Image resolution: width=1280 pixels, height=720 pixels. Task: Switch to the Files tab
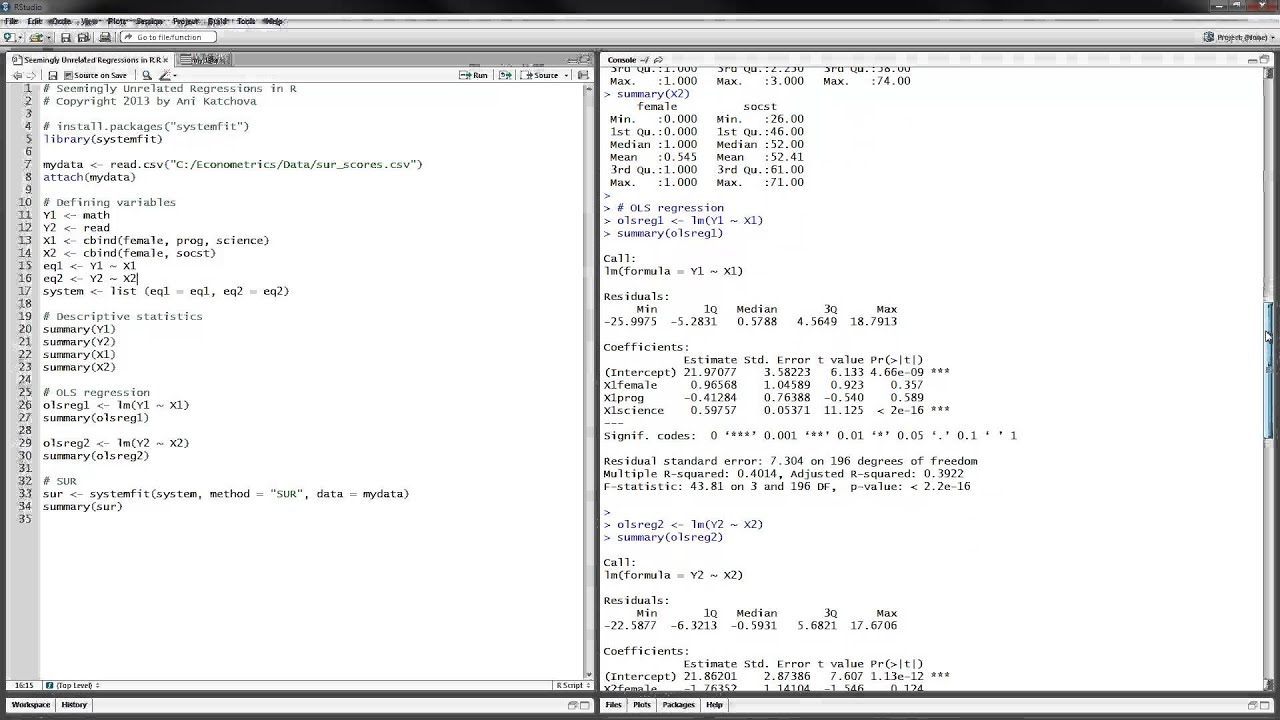[613, 705]
